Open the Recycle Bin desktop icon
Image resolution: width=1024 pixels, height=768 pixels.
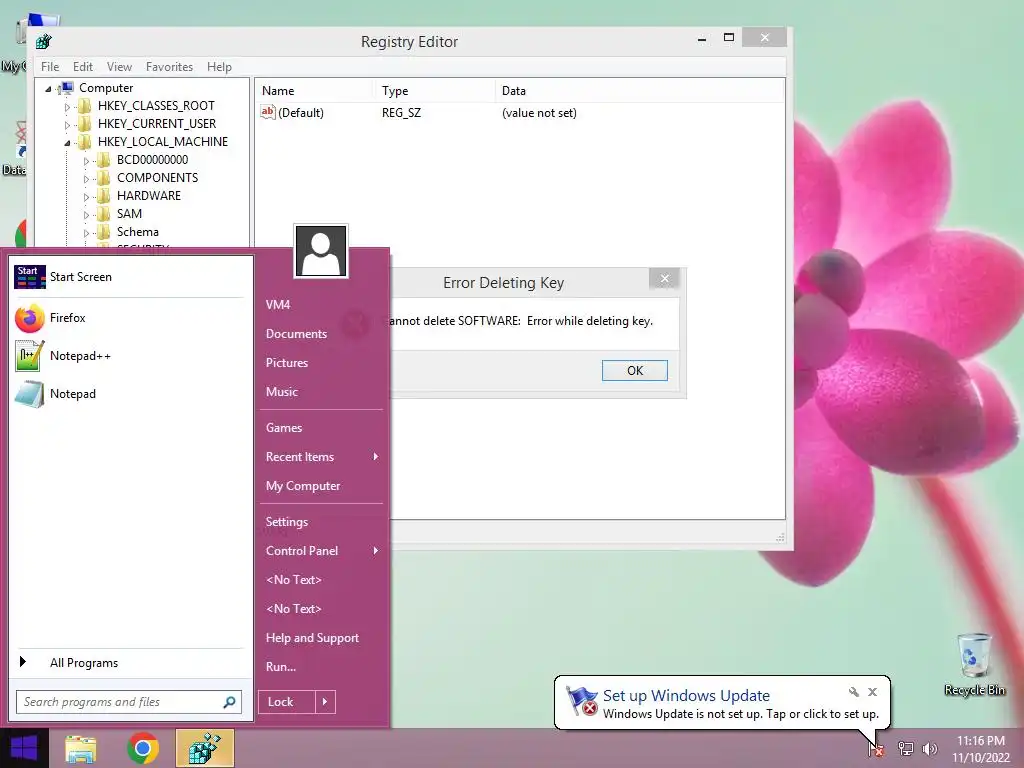[x=974, y=664]
